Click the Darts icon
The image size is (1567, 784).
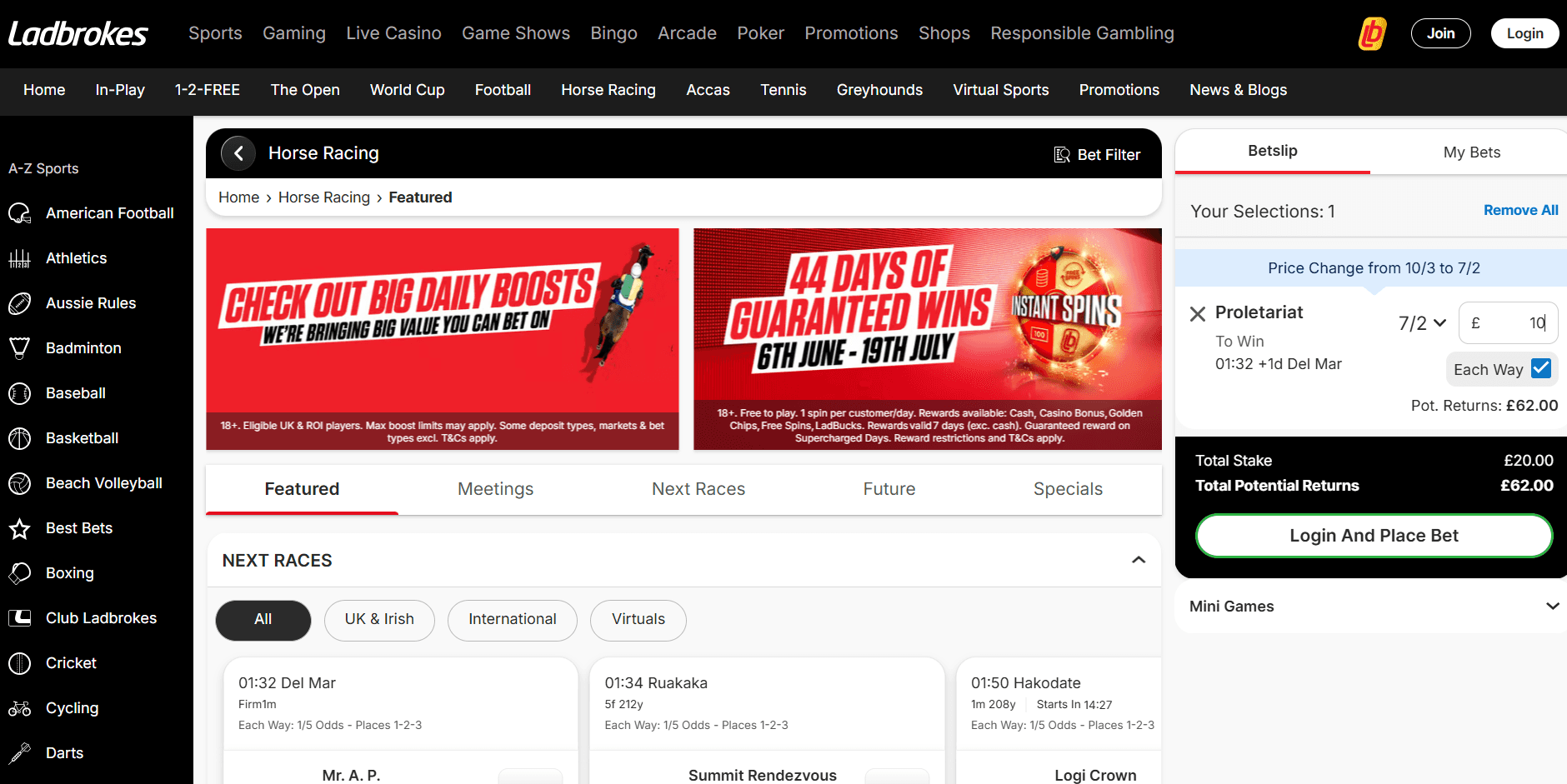point(20,753)
